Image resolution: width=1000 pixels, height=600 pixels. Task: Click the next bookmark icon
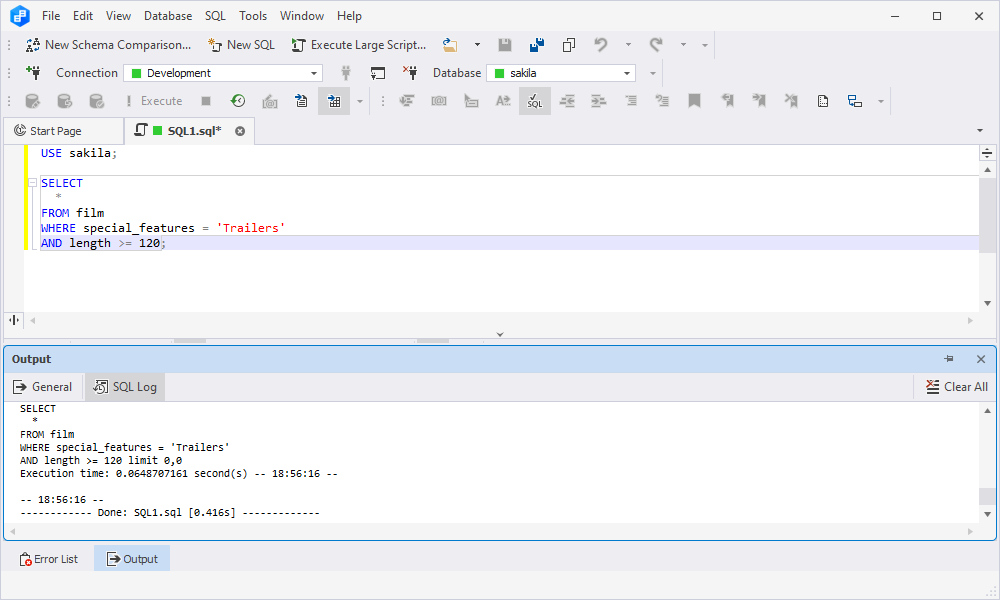pyautogui.click(x=759, y=101)
